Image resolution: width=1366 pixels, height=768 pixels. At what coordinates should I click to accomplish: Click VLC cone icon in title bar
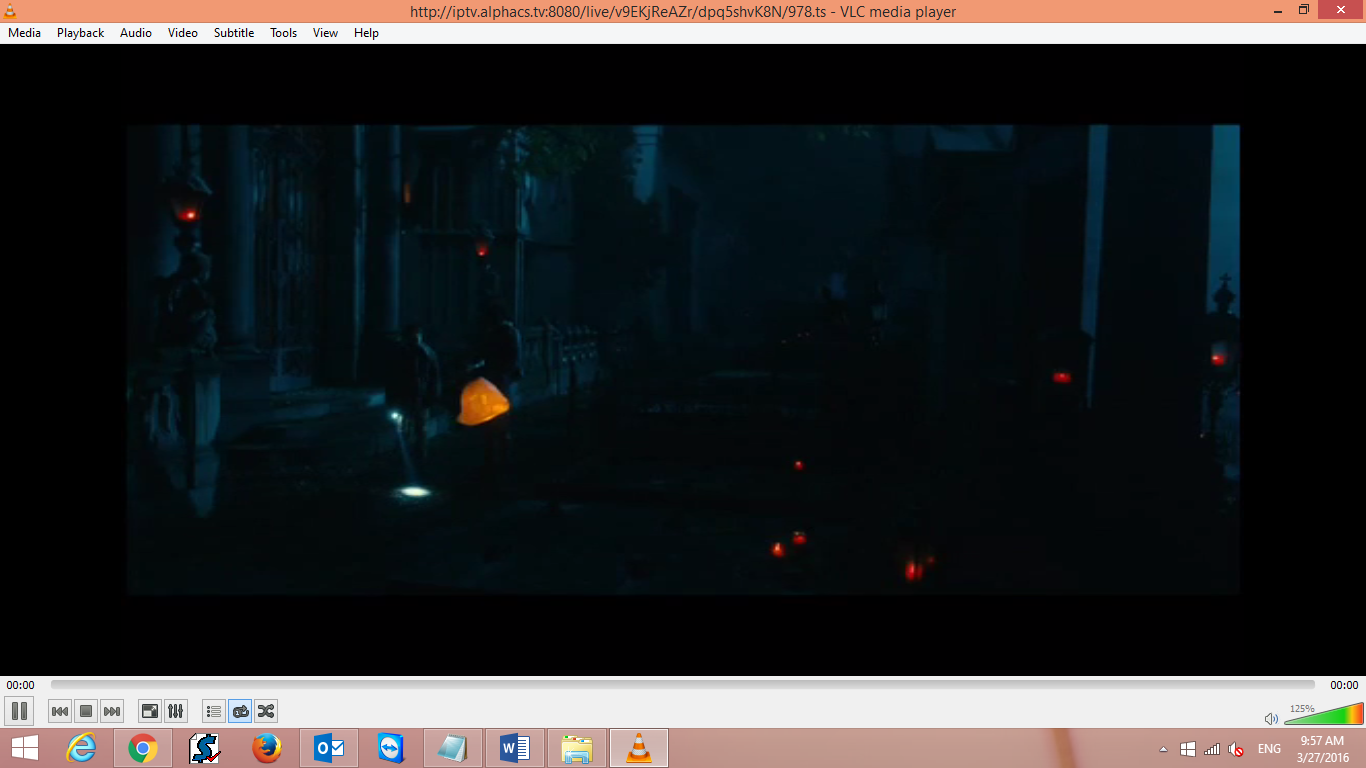pyautogui.click(x=11, y=11)
